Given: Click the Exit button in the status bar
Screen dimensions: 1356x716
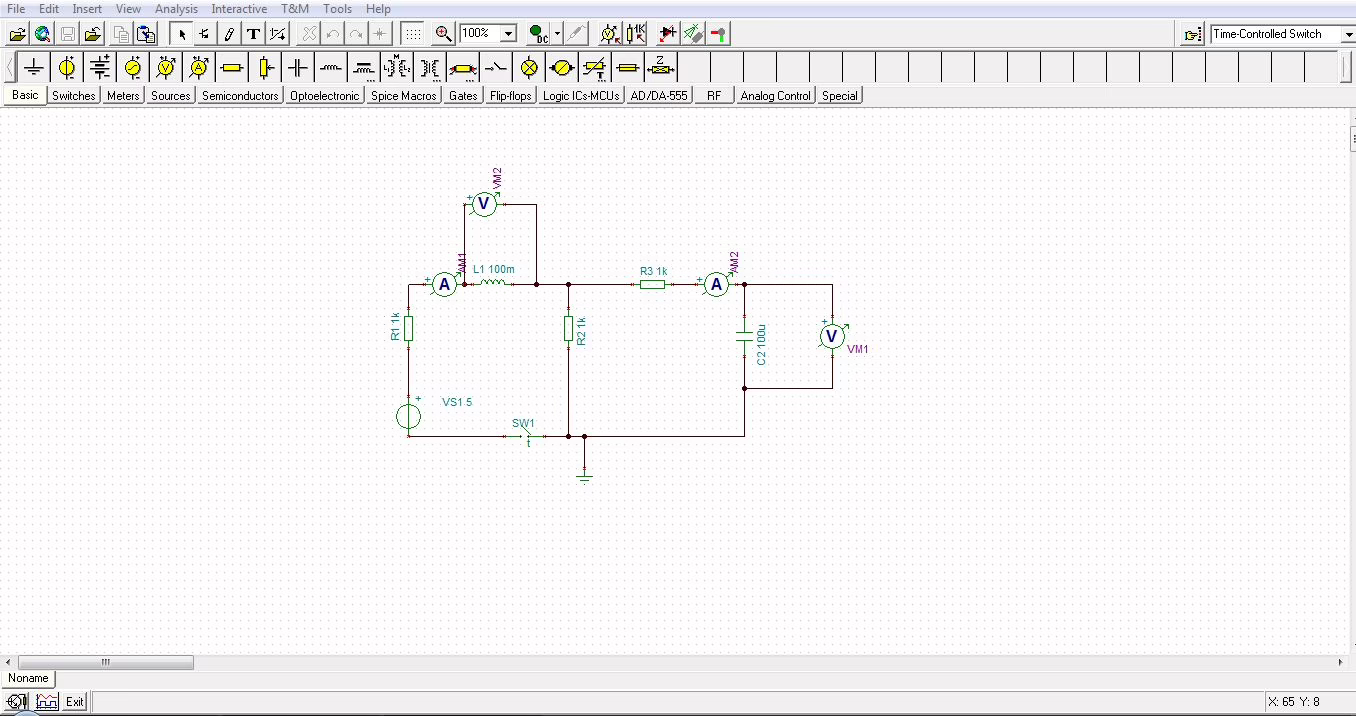Looking at the screenshot, I should click(75, 702).
